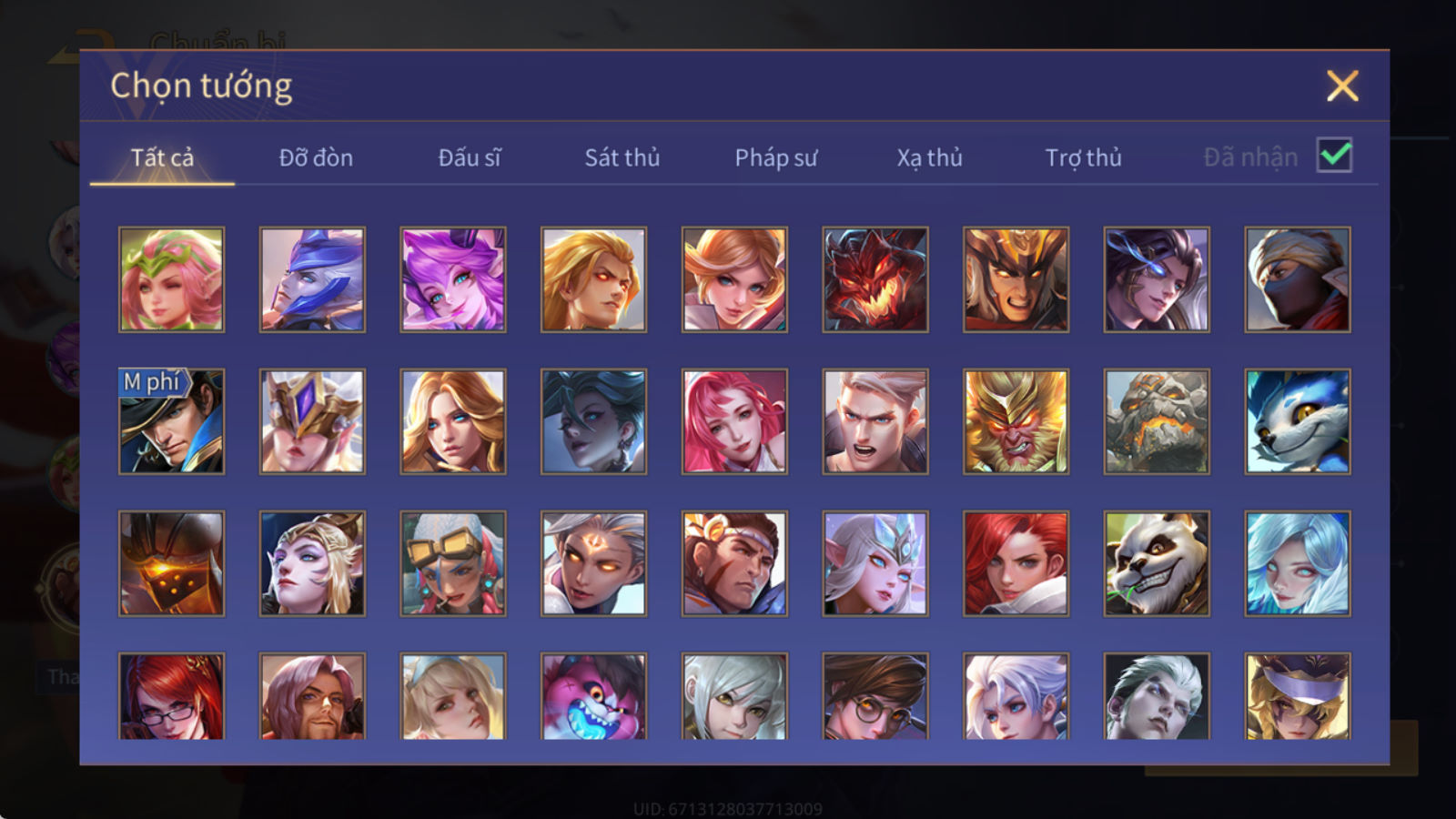Close the Chọn tướng dialog
Viewport: 1456px width, 819px height.
[x=1342, y=86]
